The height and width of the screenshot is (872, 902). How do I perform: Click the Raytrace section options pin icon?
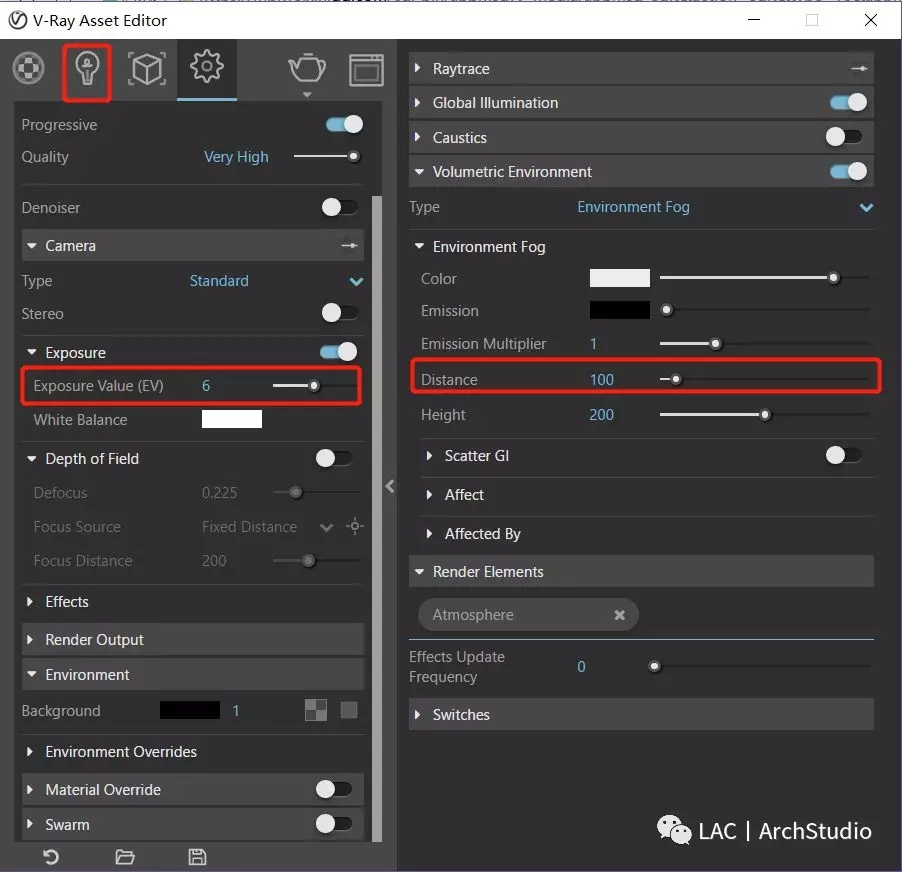tap(859, 68)
